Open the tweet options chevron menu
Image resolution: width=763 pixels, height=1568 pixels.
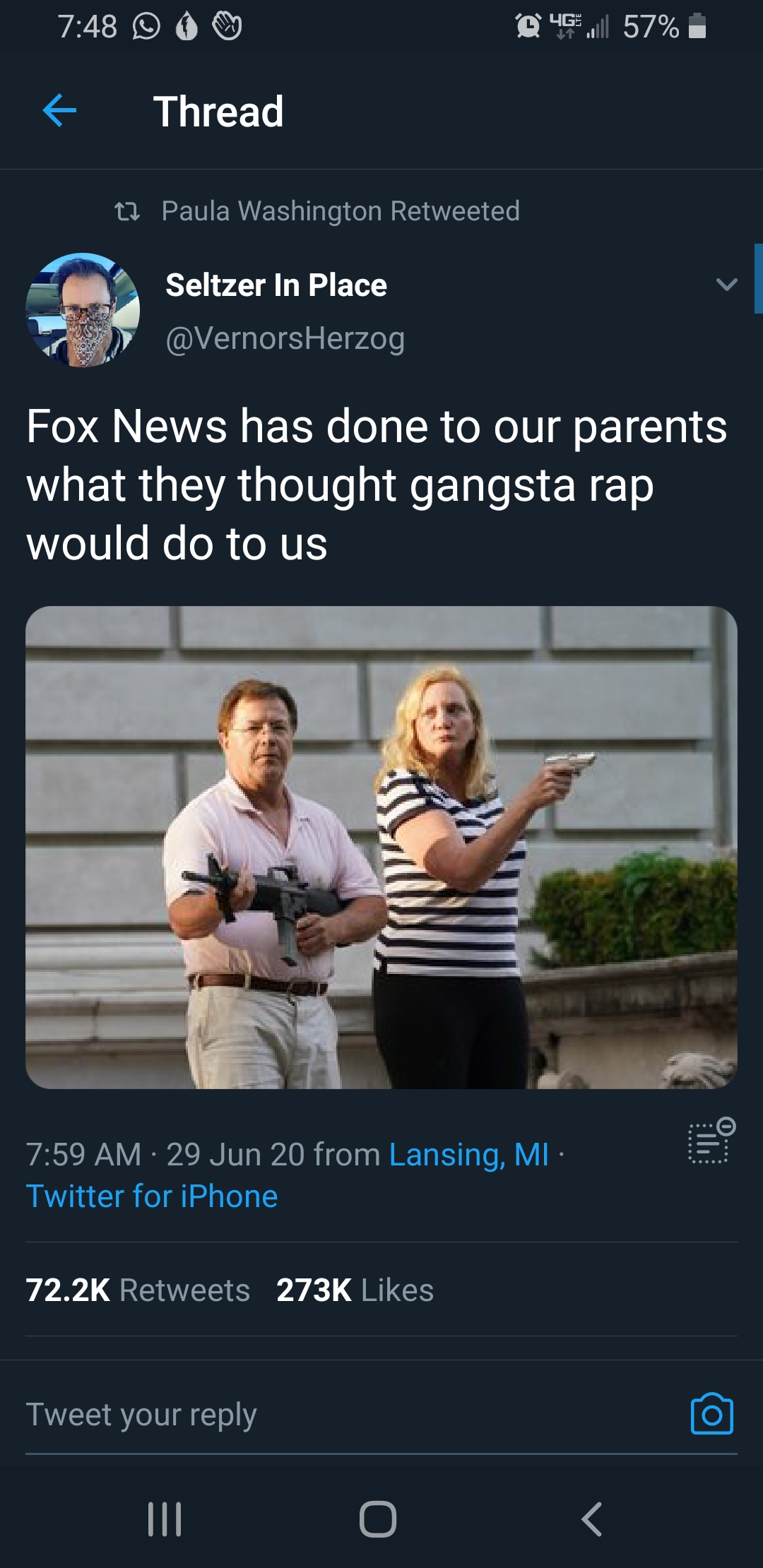click(x=726, y=285)
